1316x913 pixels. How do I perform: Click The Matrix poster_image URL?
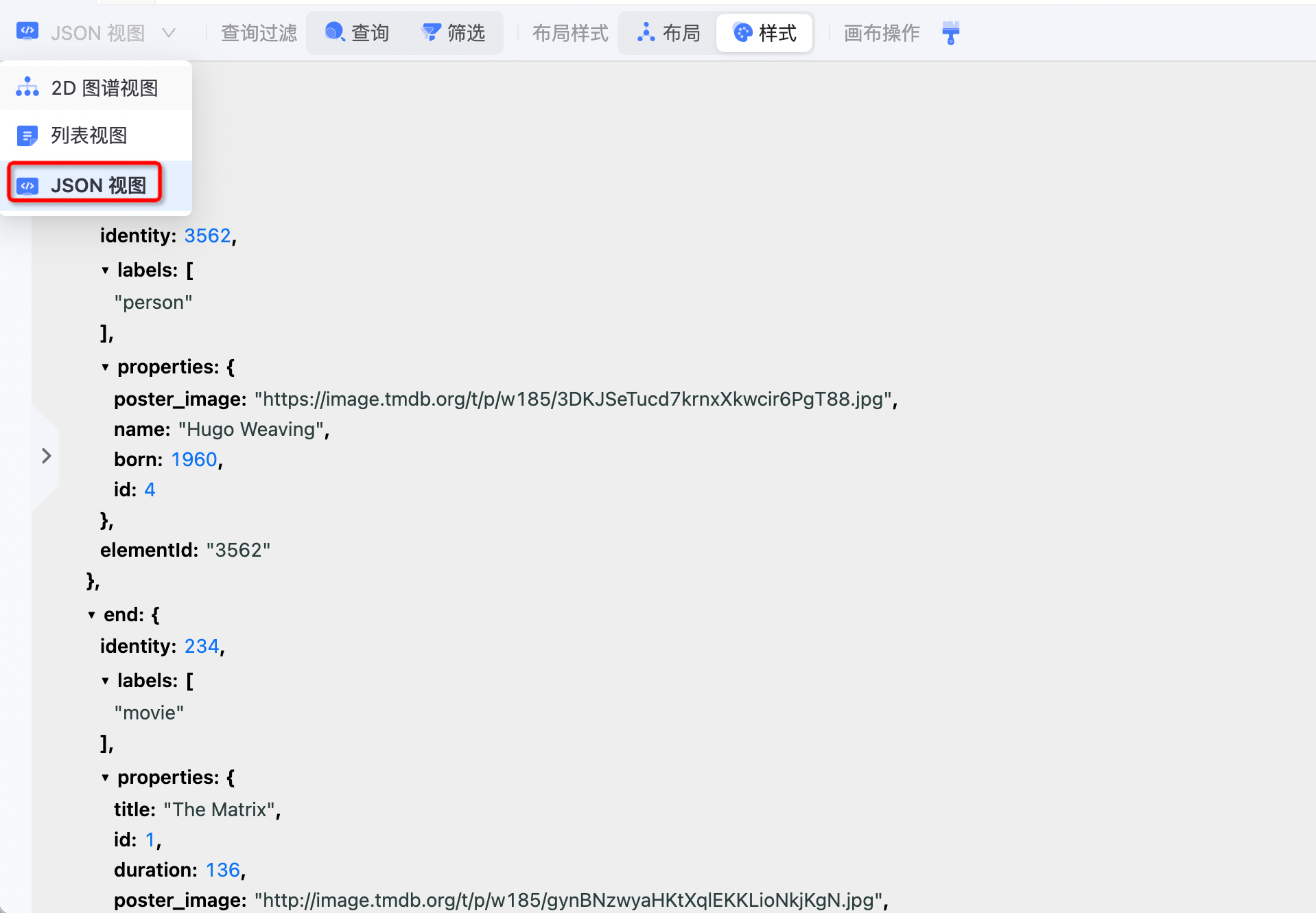(569, 900)
